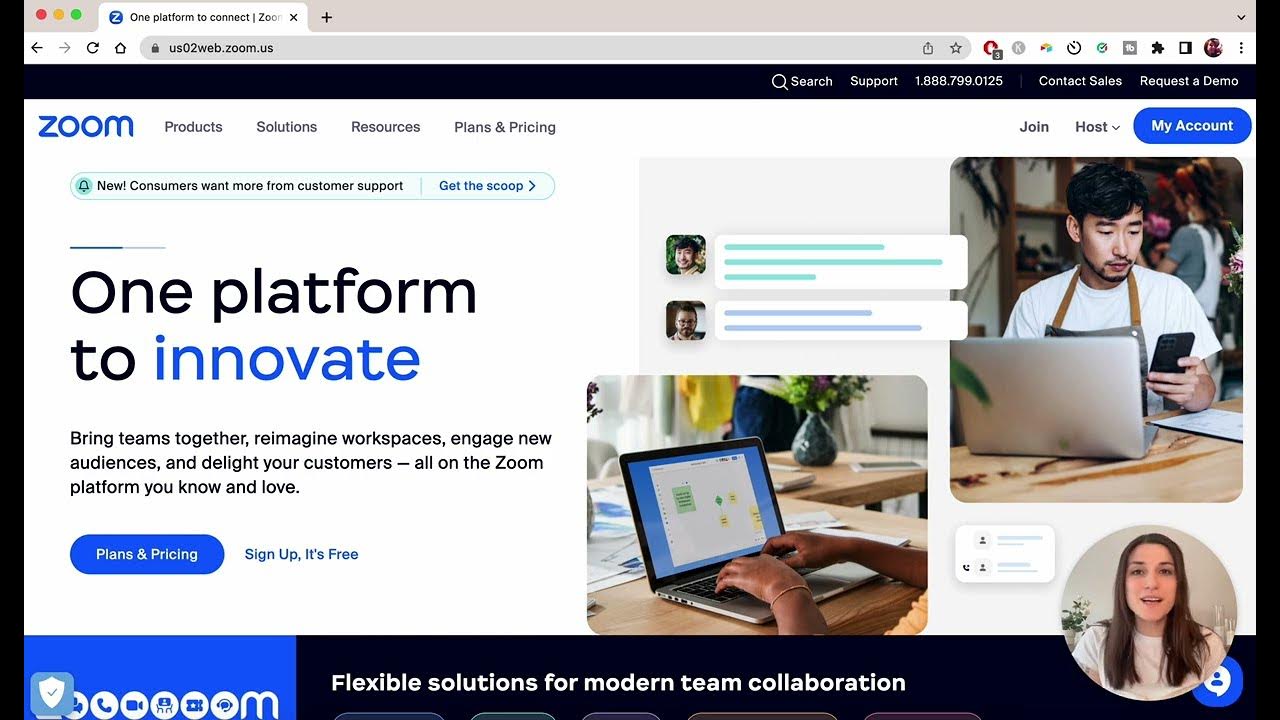Click the blue Plans & Pricing button
This screenshot has width=1280, height=720.
147,554
